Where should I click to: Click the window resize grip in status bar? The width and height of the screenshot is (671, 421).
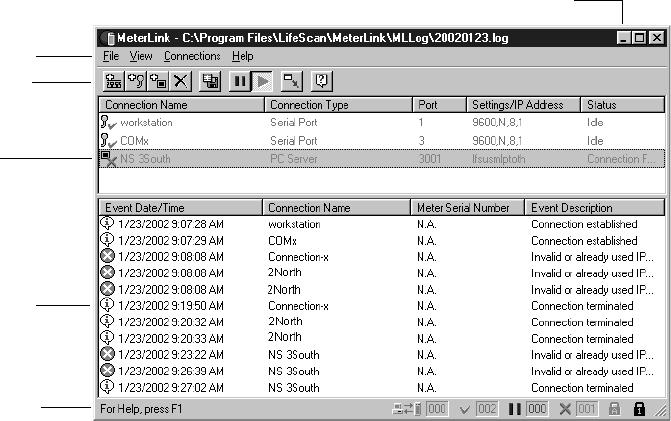[660, 411]
